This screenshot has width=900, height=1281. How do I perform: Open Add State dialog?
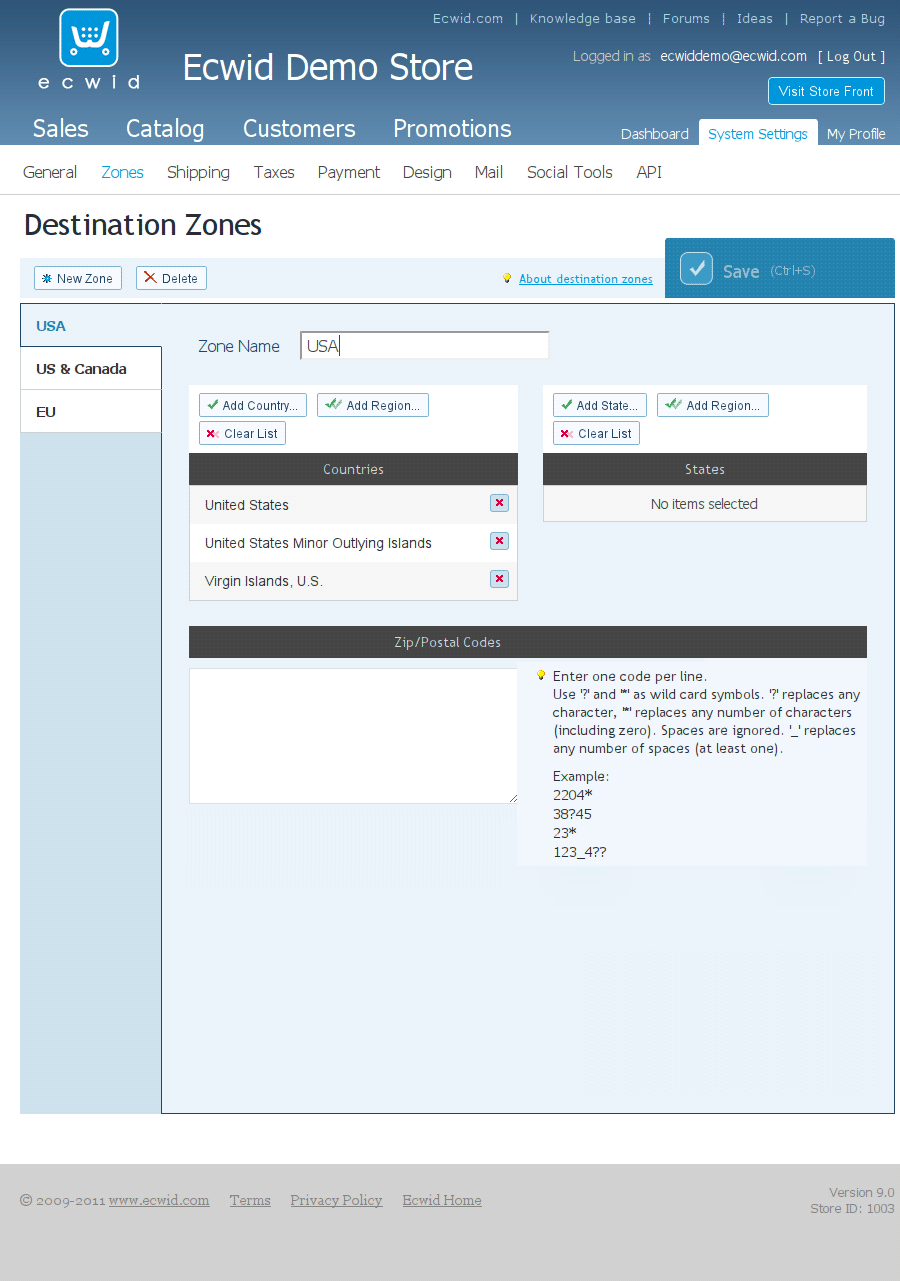[600, 405]
